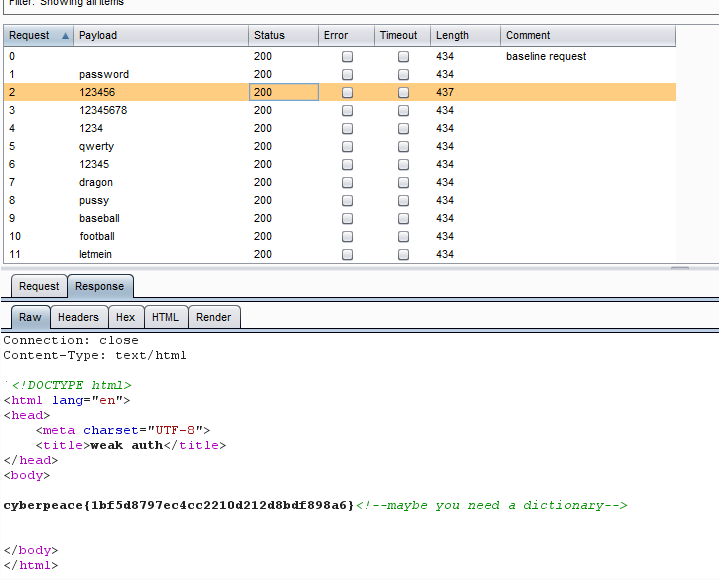Tick the Timeout checkbox for payload 123456
719x580 pixels.
tap(404, 93)
